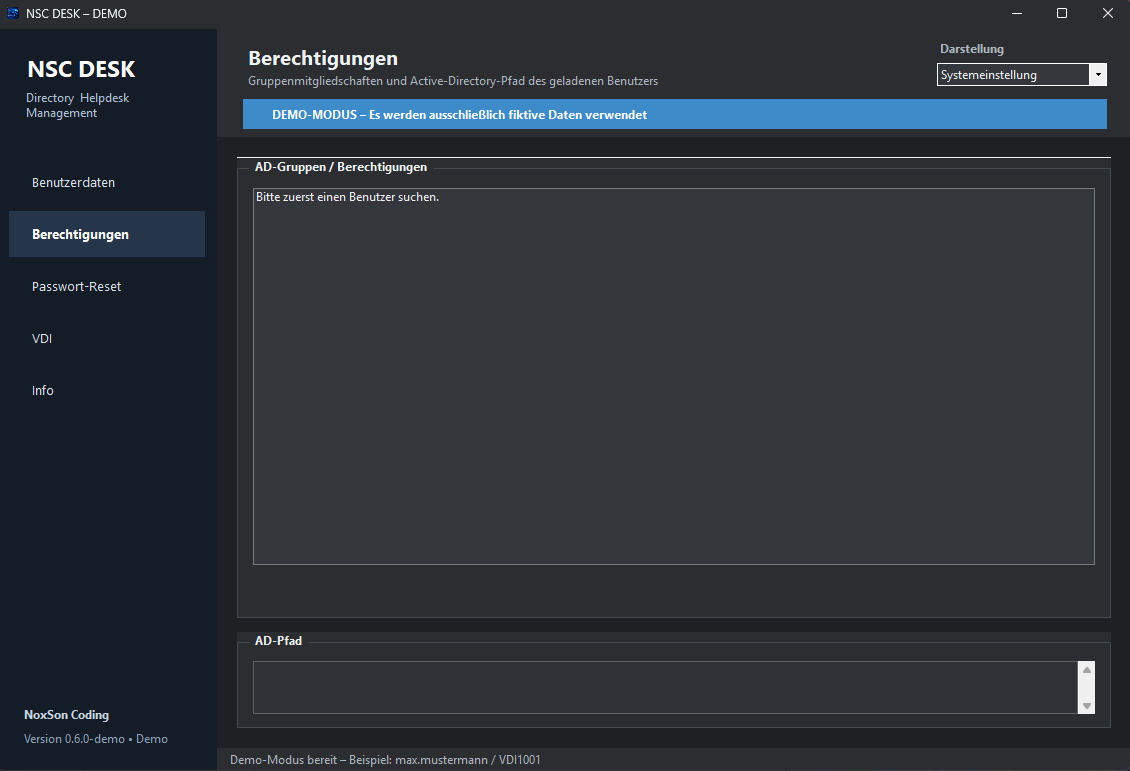Open the Benutzerdaten section

click(x=107, y=182)
